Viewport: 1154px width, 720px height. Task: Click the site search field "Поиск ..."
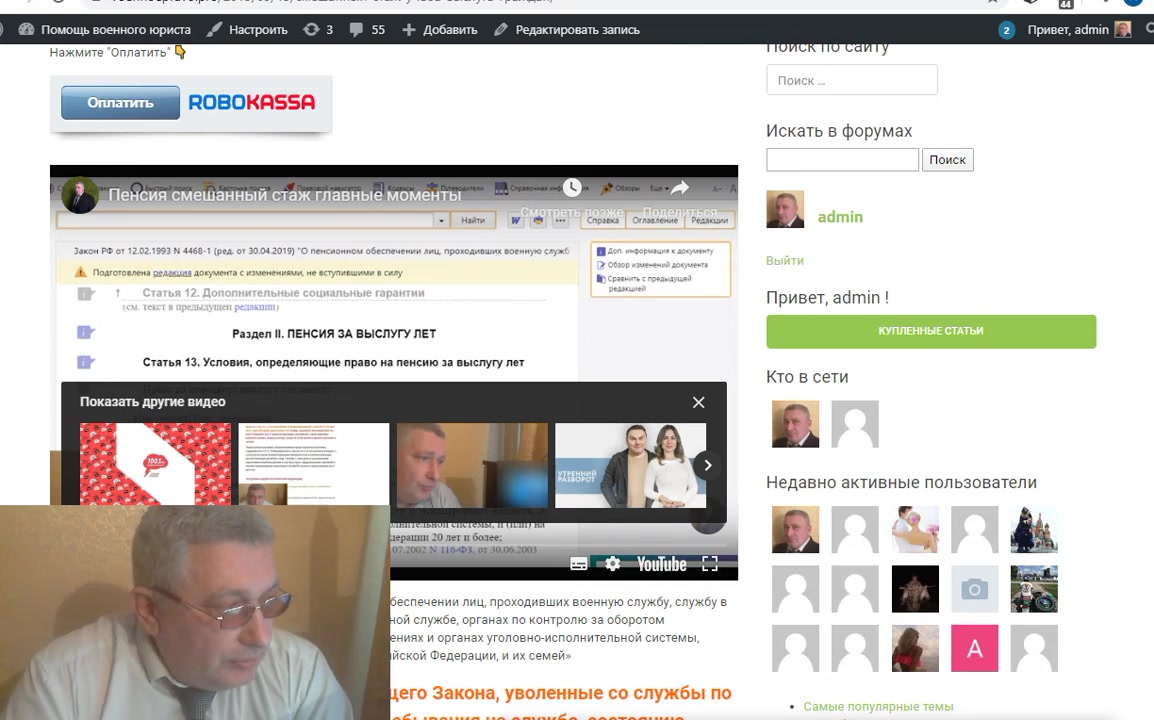pos(852,80)
